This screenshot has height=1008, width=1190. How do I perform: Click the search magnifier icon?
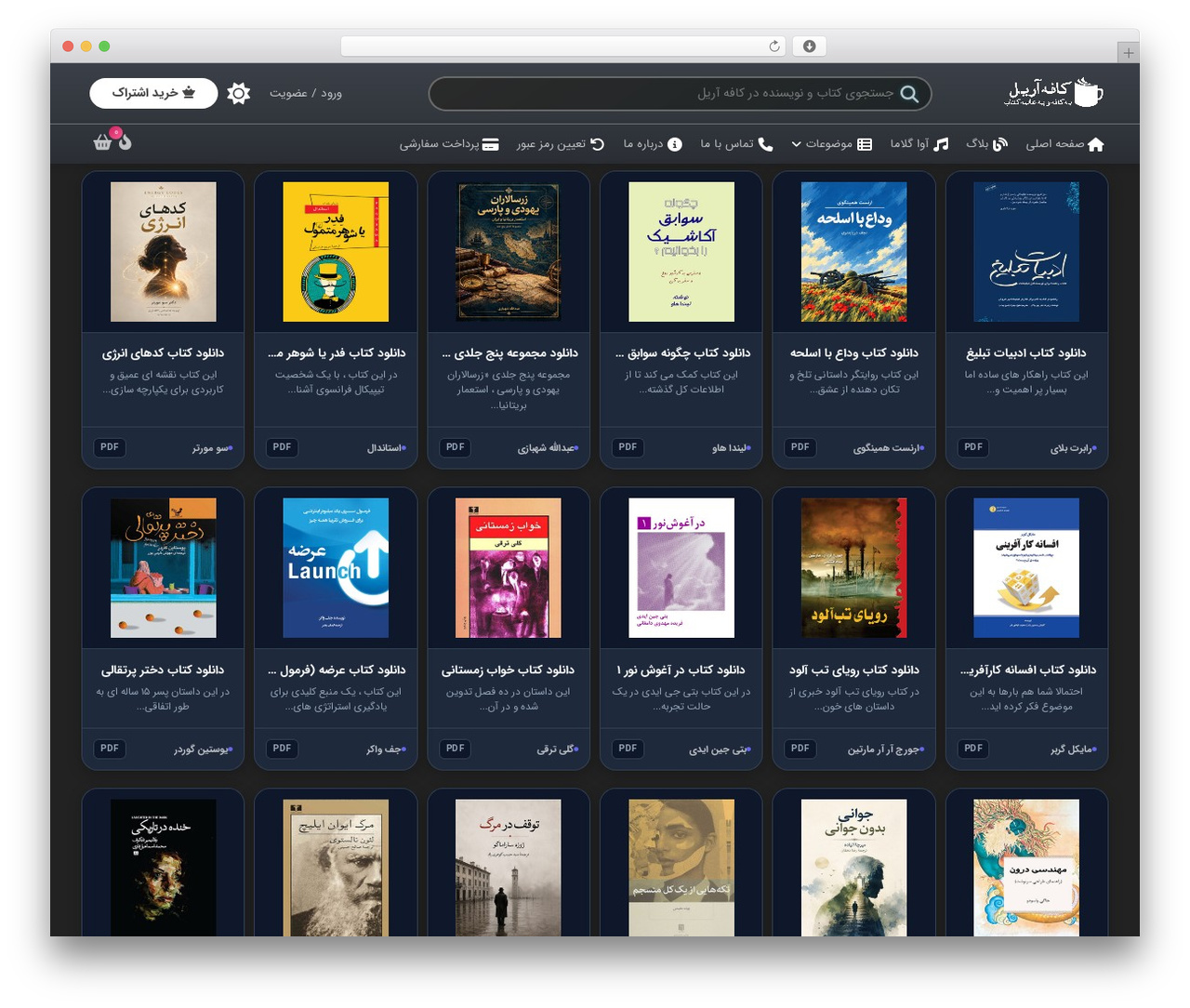(x=909, y=94)
